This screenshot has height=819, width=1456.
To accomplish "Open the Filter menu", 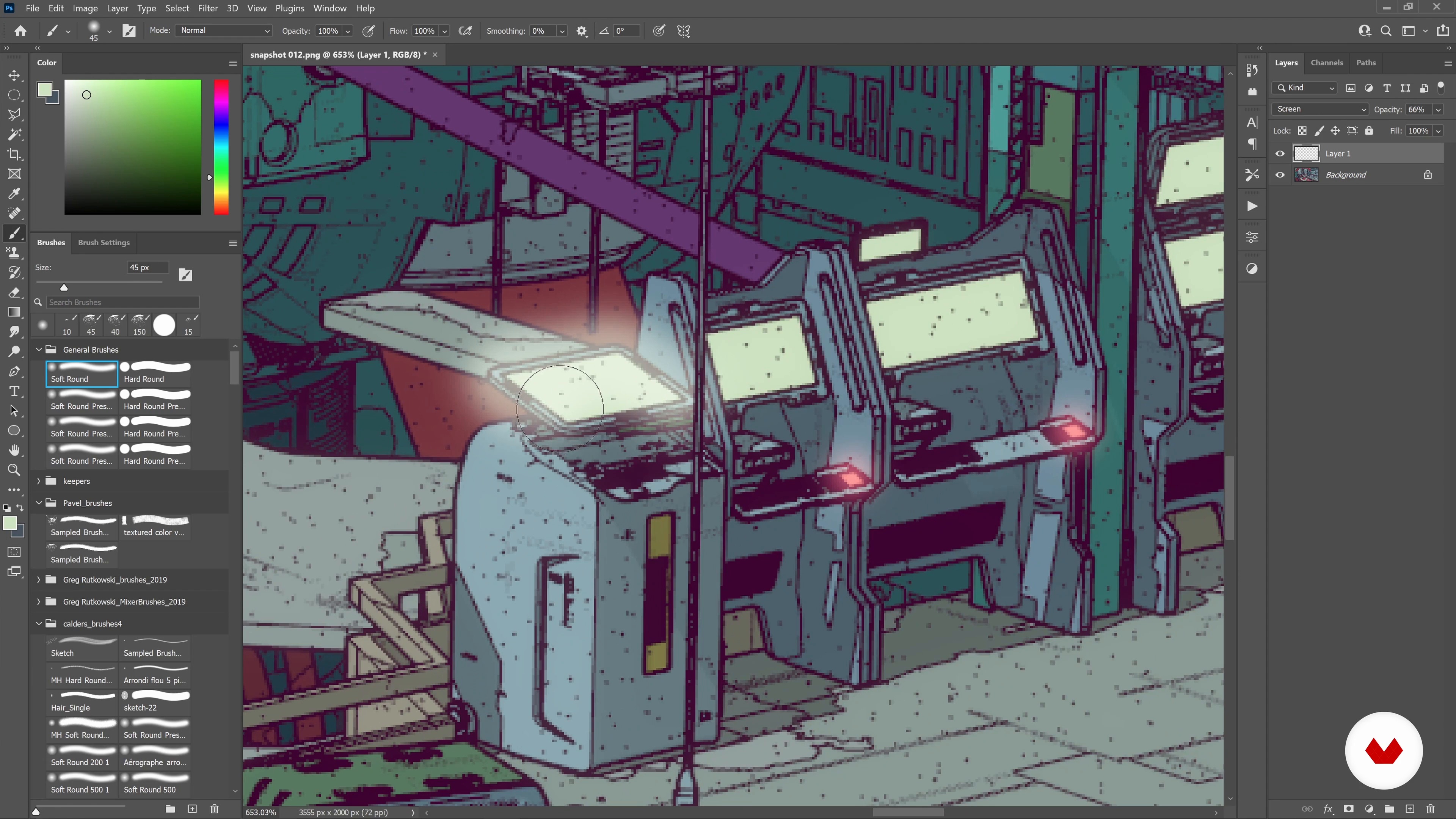I will (208, 8).
